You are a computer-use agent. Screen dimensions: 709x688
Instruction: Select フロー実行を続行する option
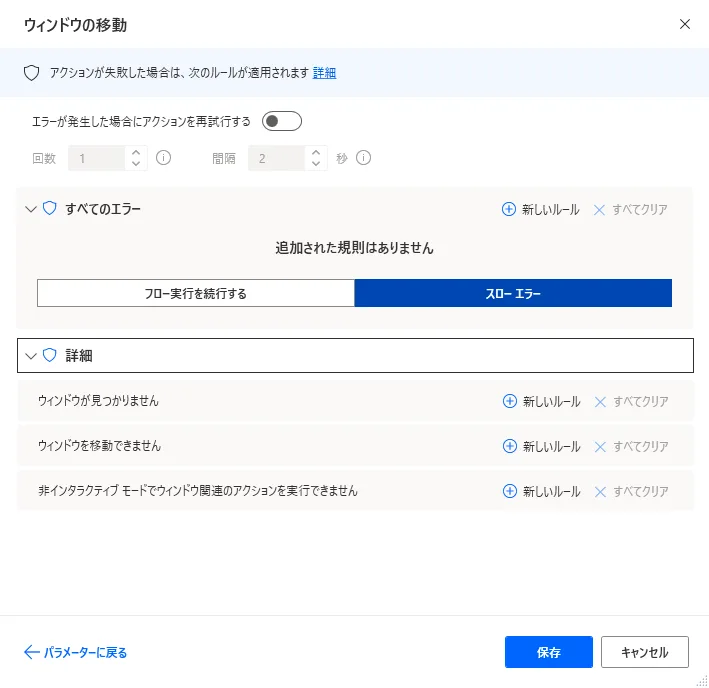pyautogui.click(x=196, y=293)
